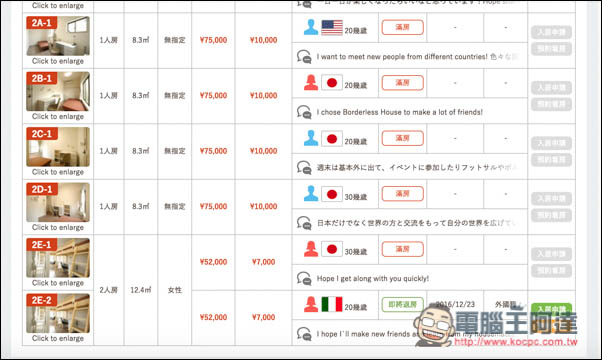Click 'Click to enlarge' under room 2E-2
This screenshot has width=602, height=360.
pyautogui.click(x=58, y=338)
